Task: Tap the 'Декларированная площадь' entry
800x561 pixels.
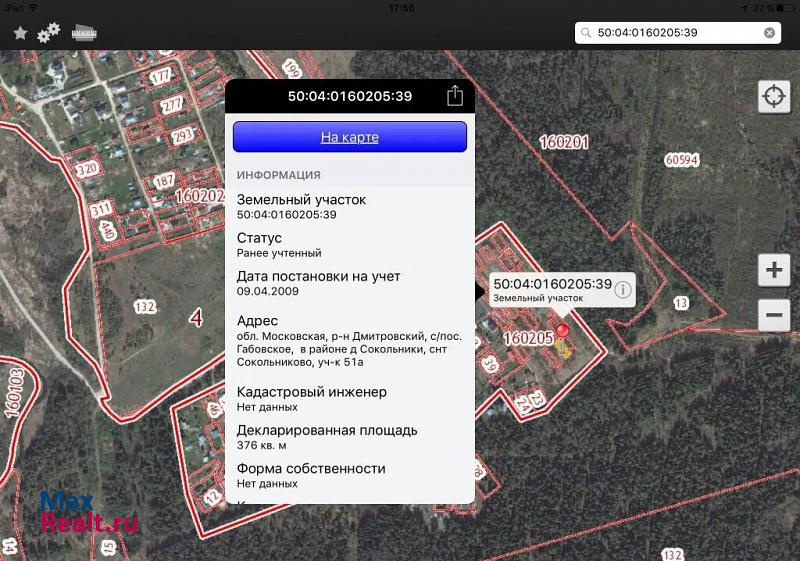Action: tap(349, 437)
